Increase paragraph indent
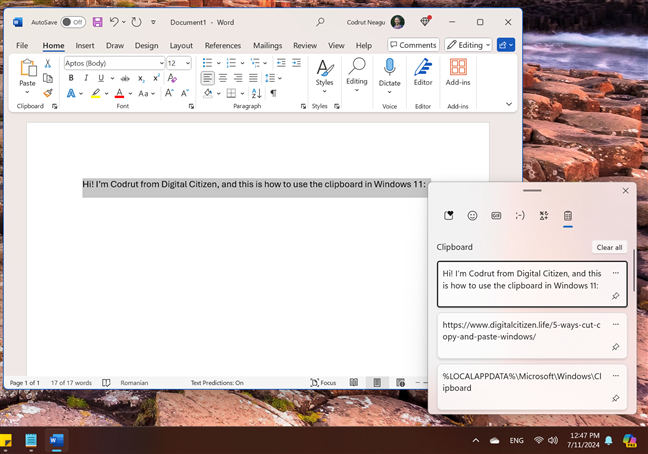Viewport: 648px width, 454px height. 296,63
